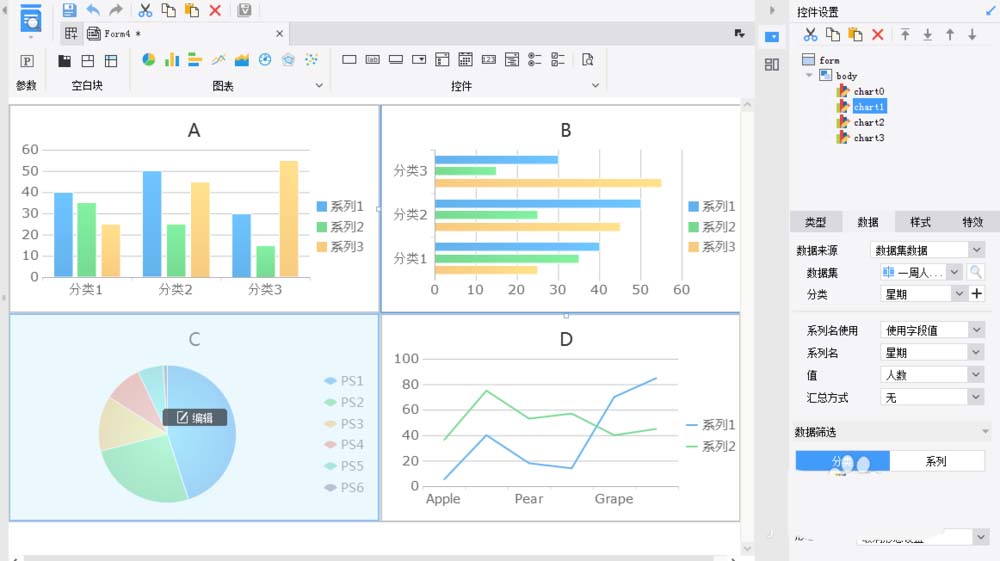
Task: Expand the 图表 toolbar group chevron
Action: [320, 86]
